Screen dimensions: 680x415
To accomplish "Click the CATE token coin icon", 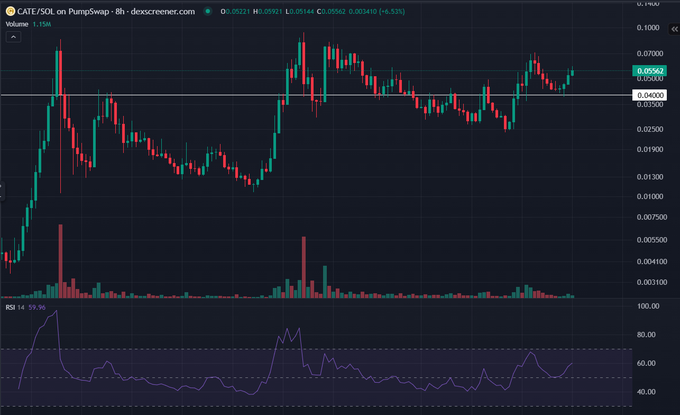I will pos(10,12).
